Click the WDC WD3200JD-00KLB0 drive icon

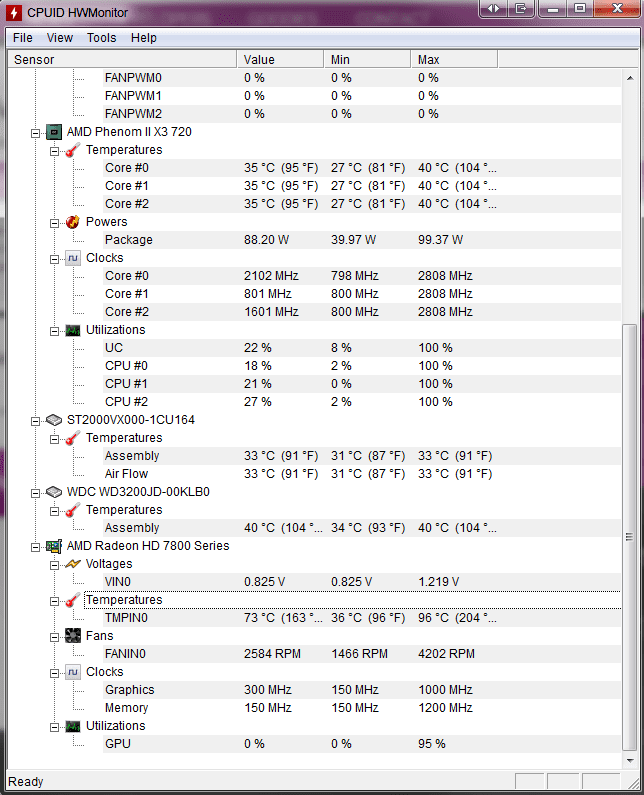coord(54,492)
